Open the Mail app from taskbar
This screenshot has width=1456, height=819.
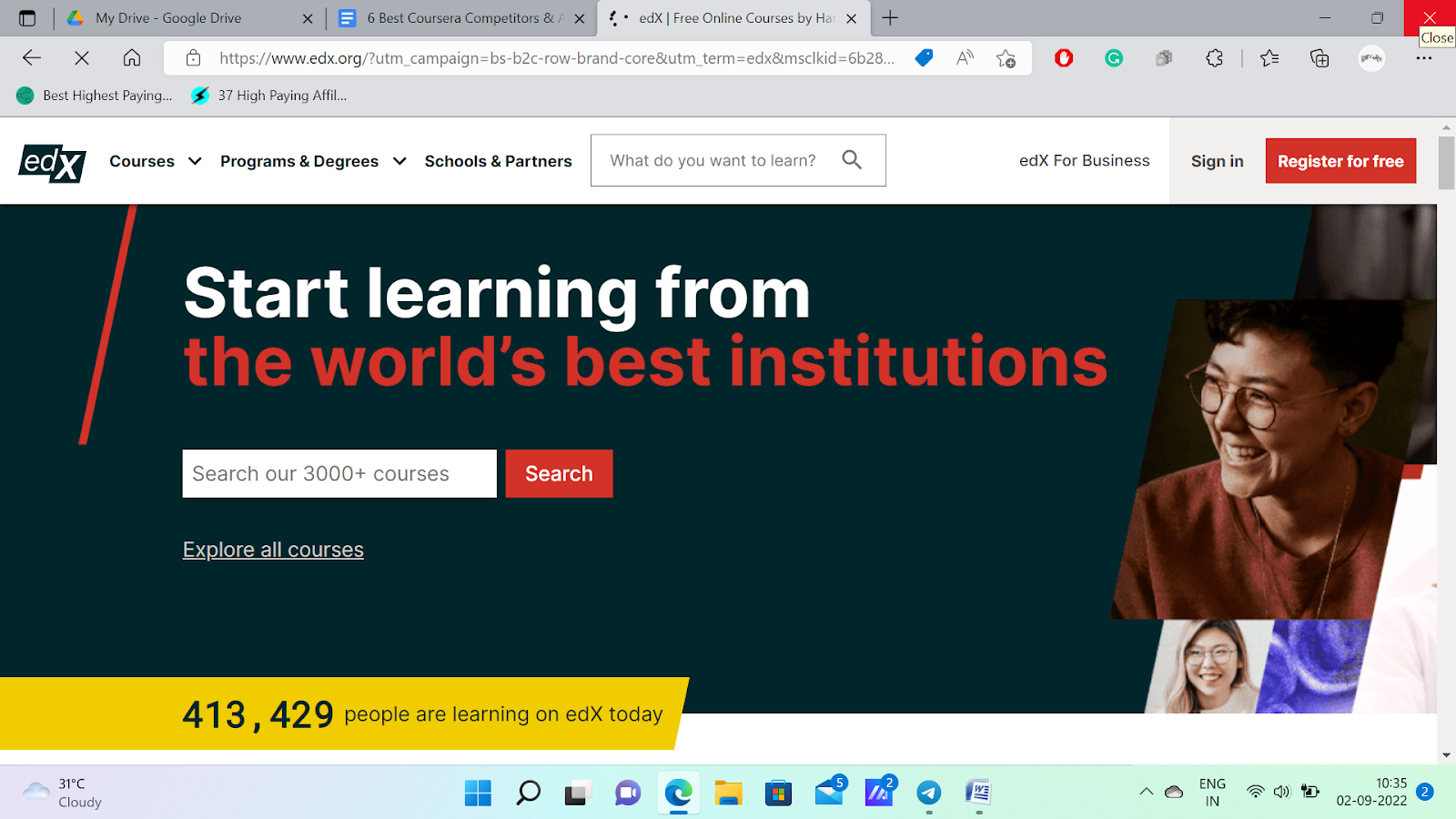[829, 792]
